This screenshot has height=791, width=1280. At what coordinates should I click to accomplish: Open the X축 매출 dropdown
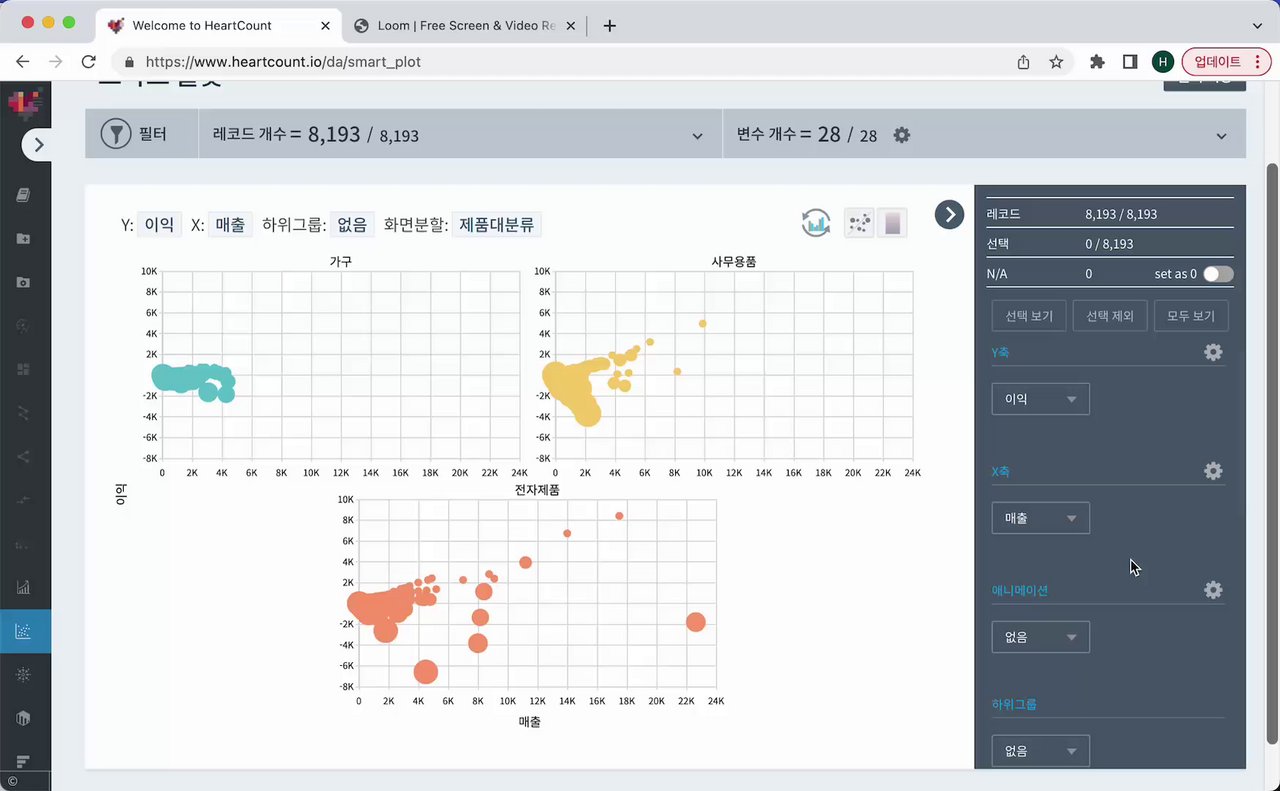coord(1040,518)
